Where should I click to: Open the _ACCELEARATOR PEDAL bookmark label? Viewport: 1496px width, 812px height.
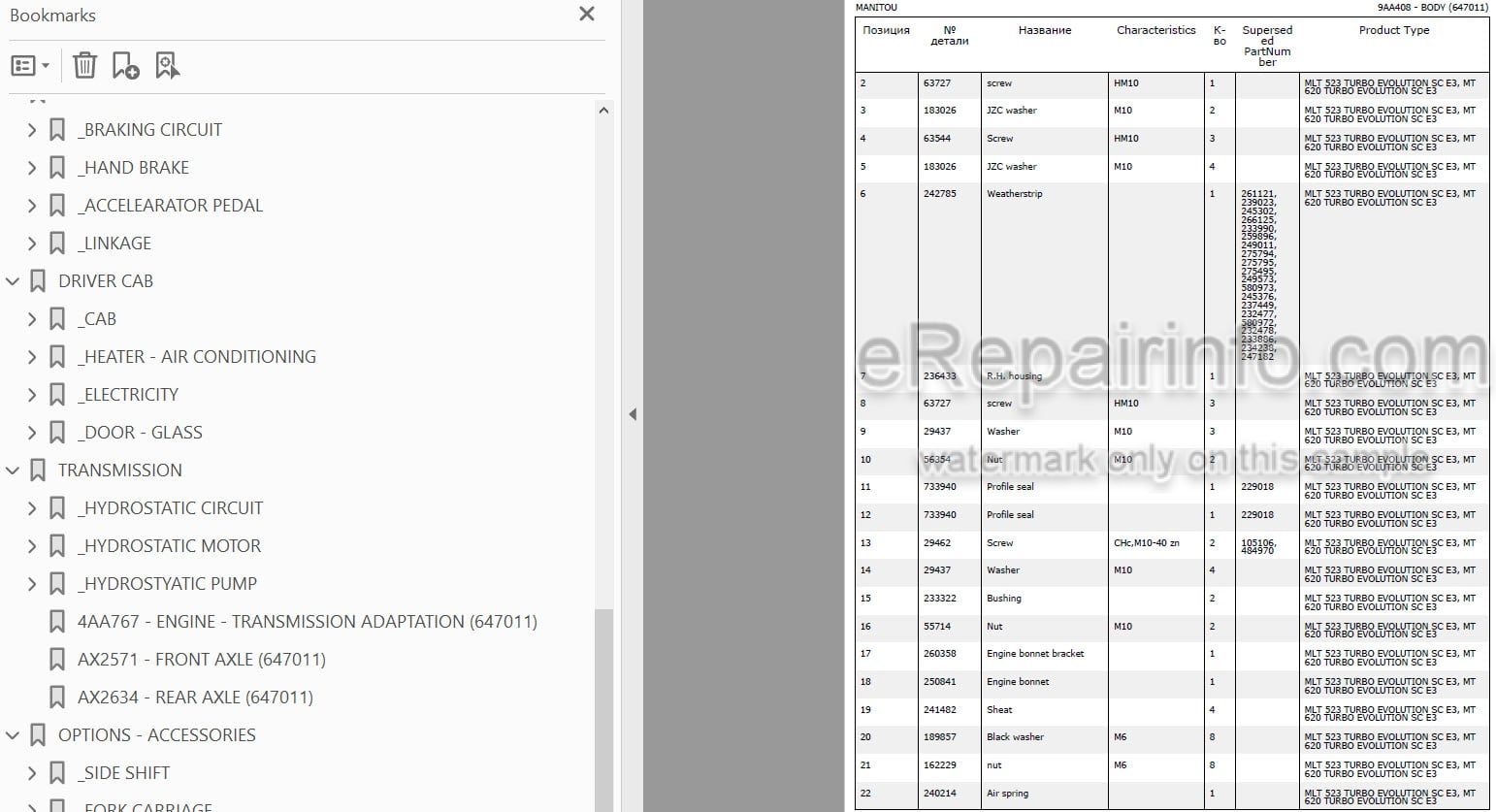[x=170, y=205]
